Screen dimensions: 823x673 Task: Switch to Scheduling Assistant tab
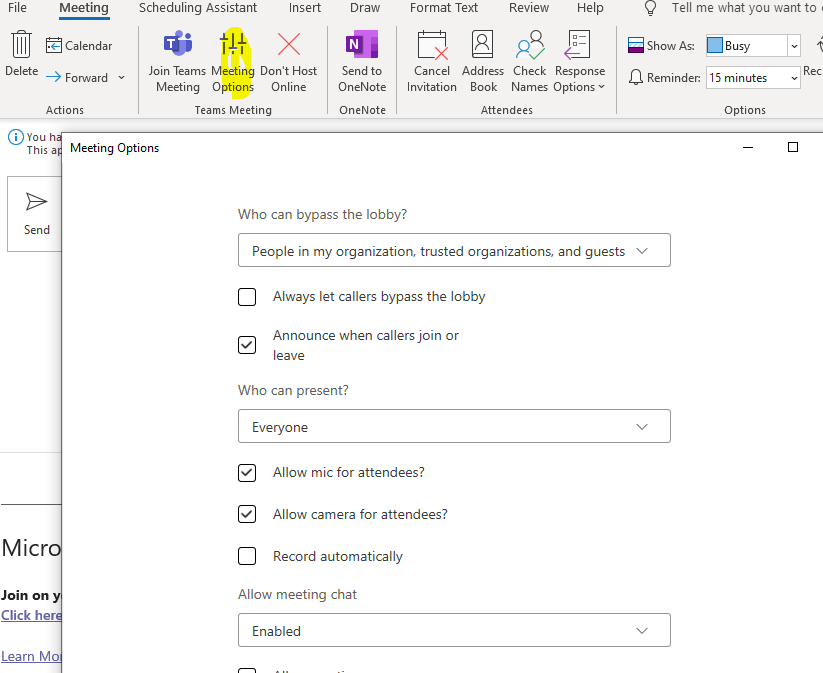click(198, 8)
